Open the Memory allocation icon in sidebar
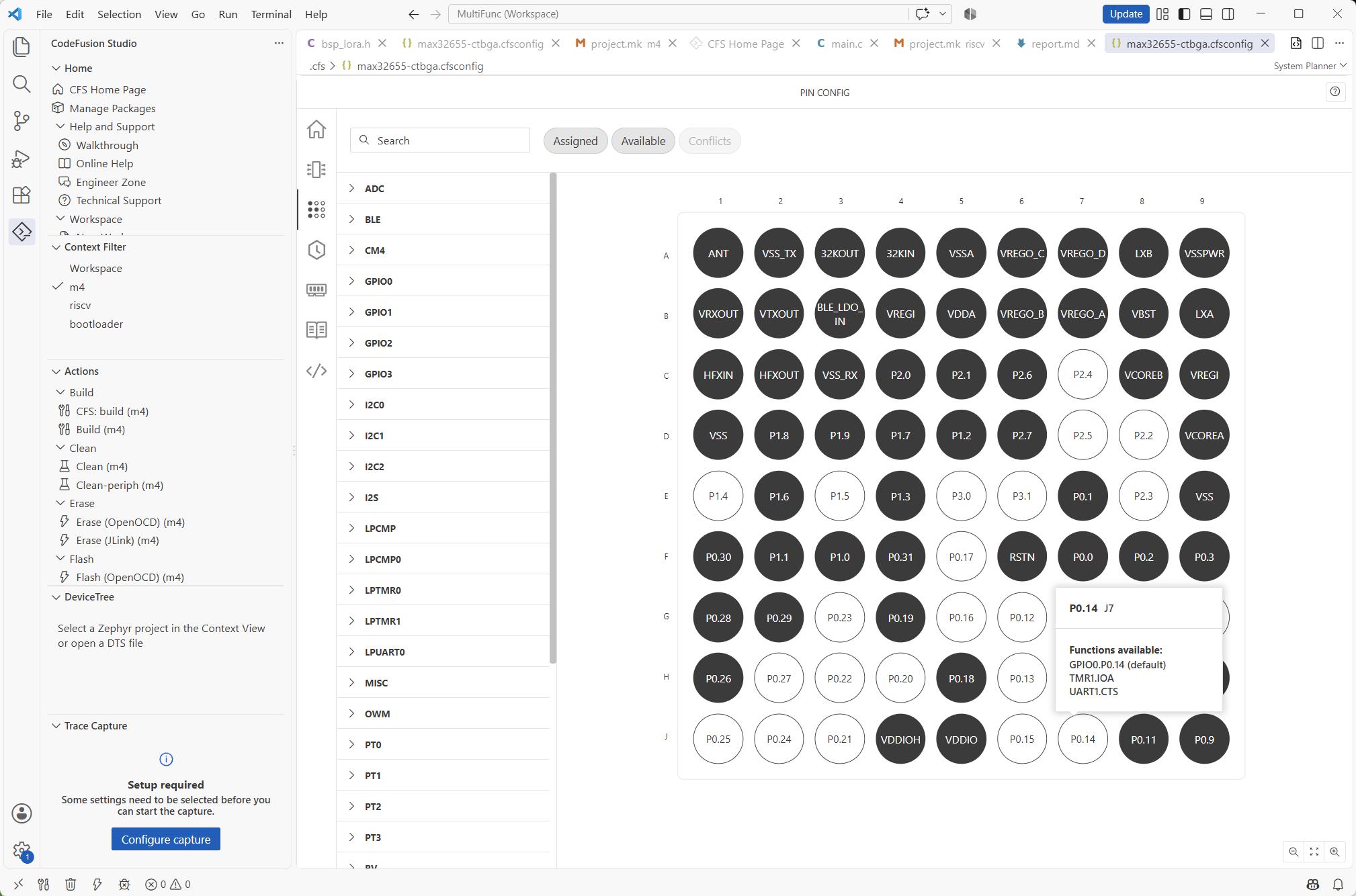 316,290
